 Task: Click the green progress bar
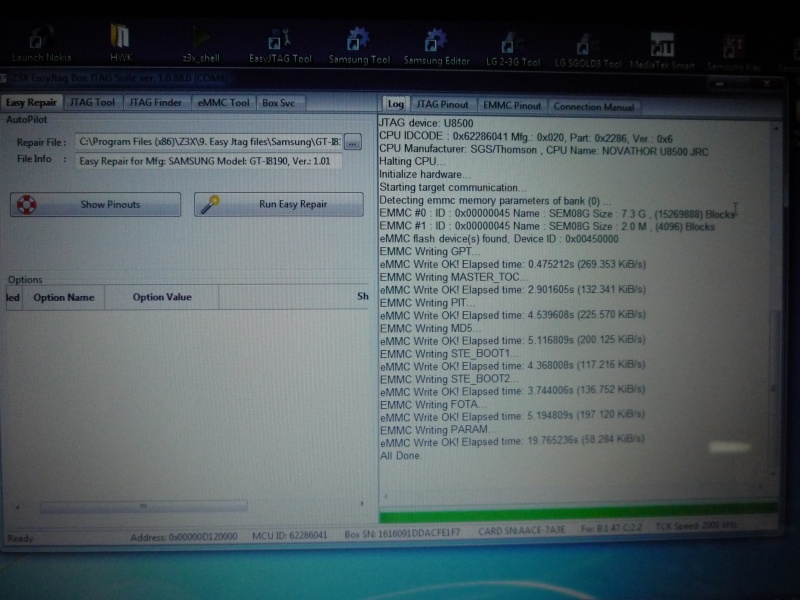[578, 513]
